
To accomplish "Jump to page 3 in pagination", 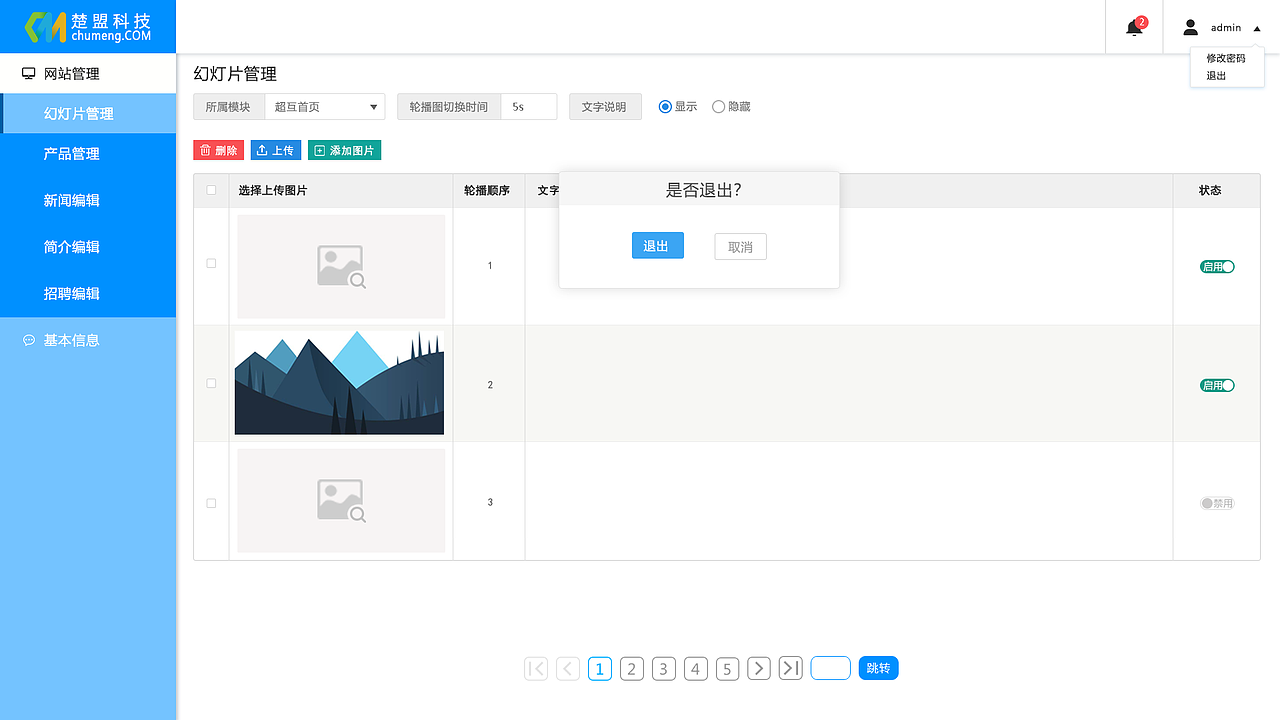I will point(663,668).
